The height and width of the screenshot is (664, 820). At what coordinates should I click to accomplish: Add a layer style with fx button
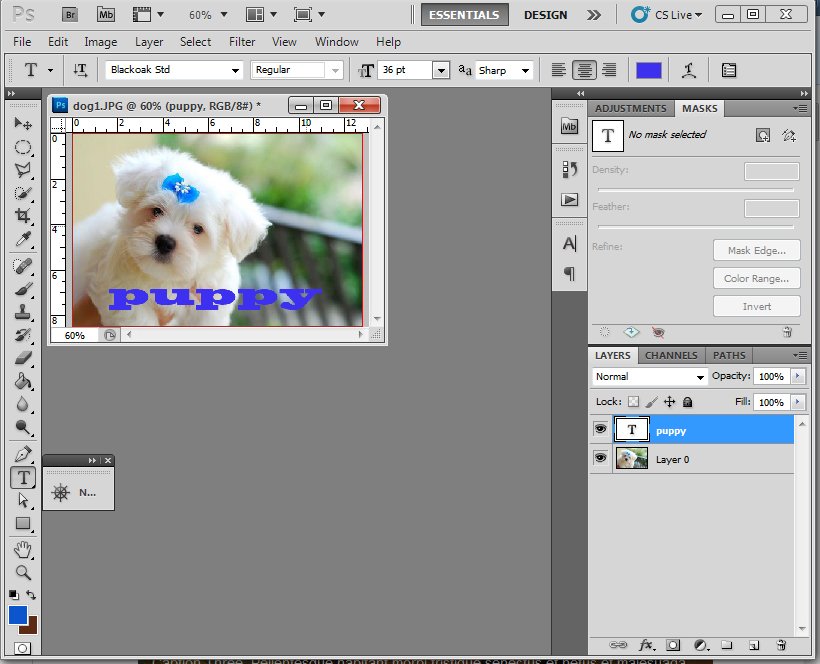coord(646,645)
